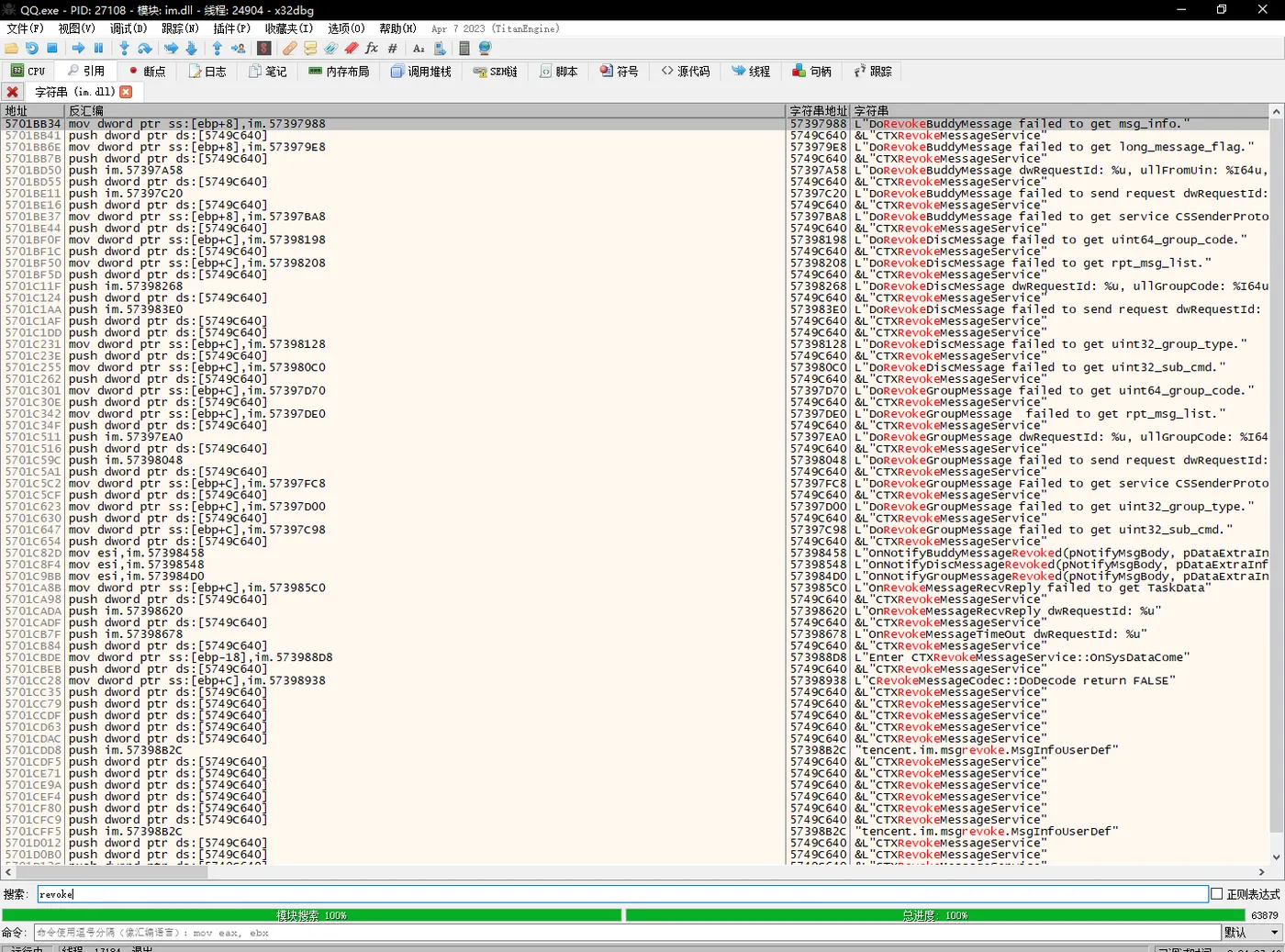Open the variables hash icon

[x=392, y=49]
